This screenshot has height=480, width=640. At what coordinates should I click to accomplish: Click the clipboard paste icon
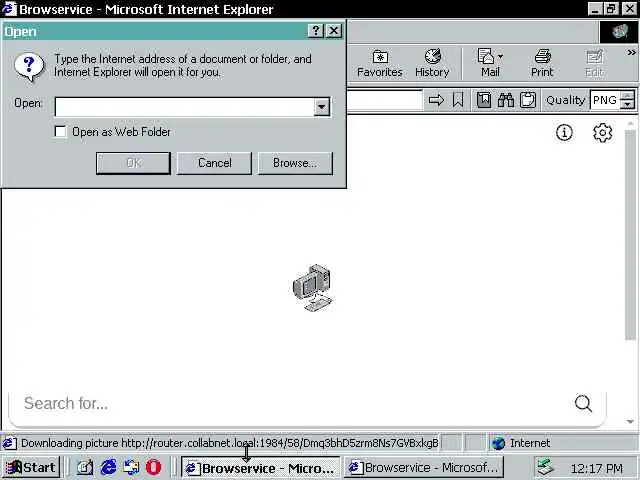[527, 100]
